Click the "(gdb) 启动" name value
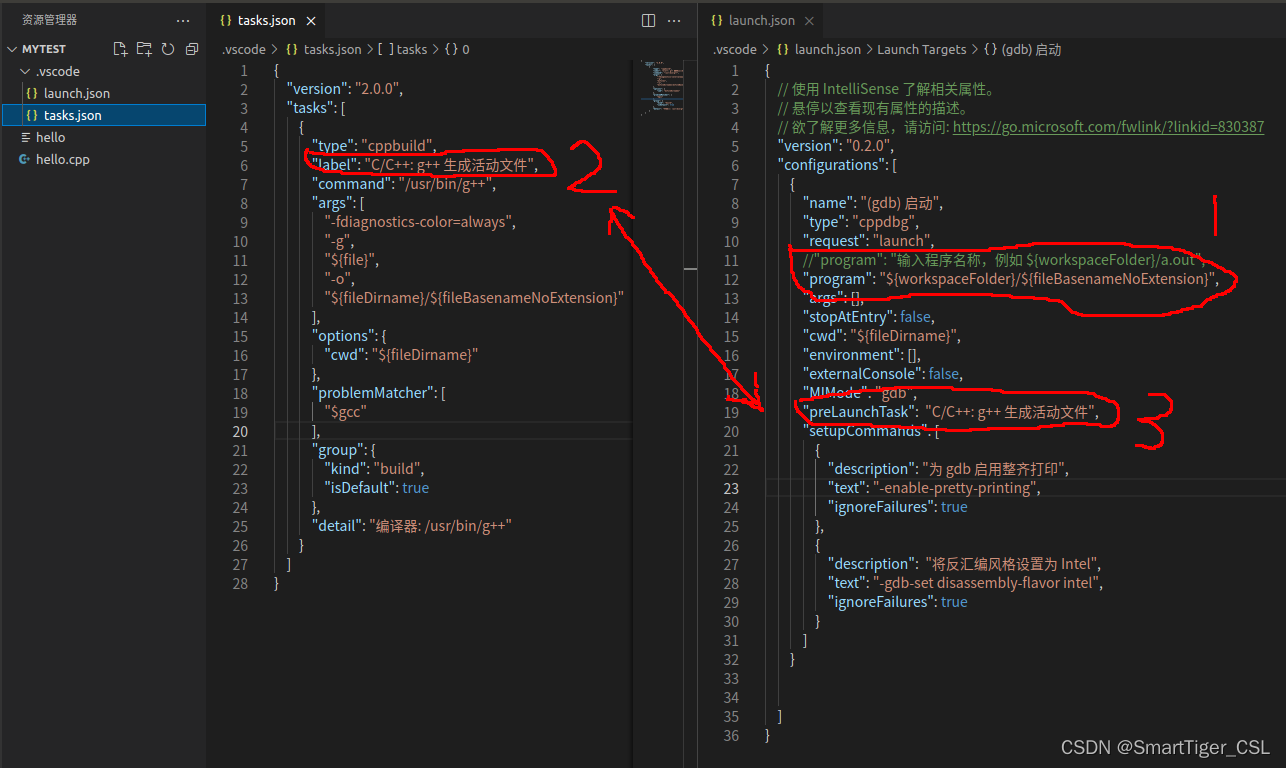This screenshot has height=768, width=1286. click(x=899, y=203)
